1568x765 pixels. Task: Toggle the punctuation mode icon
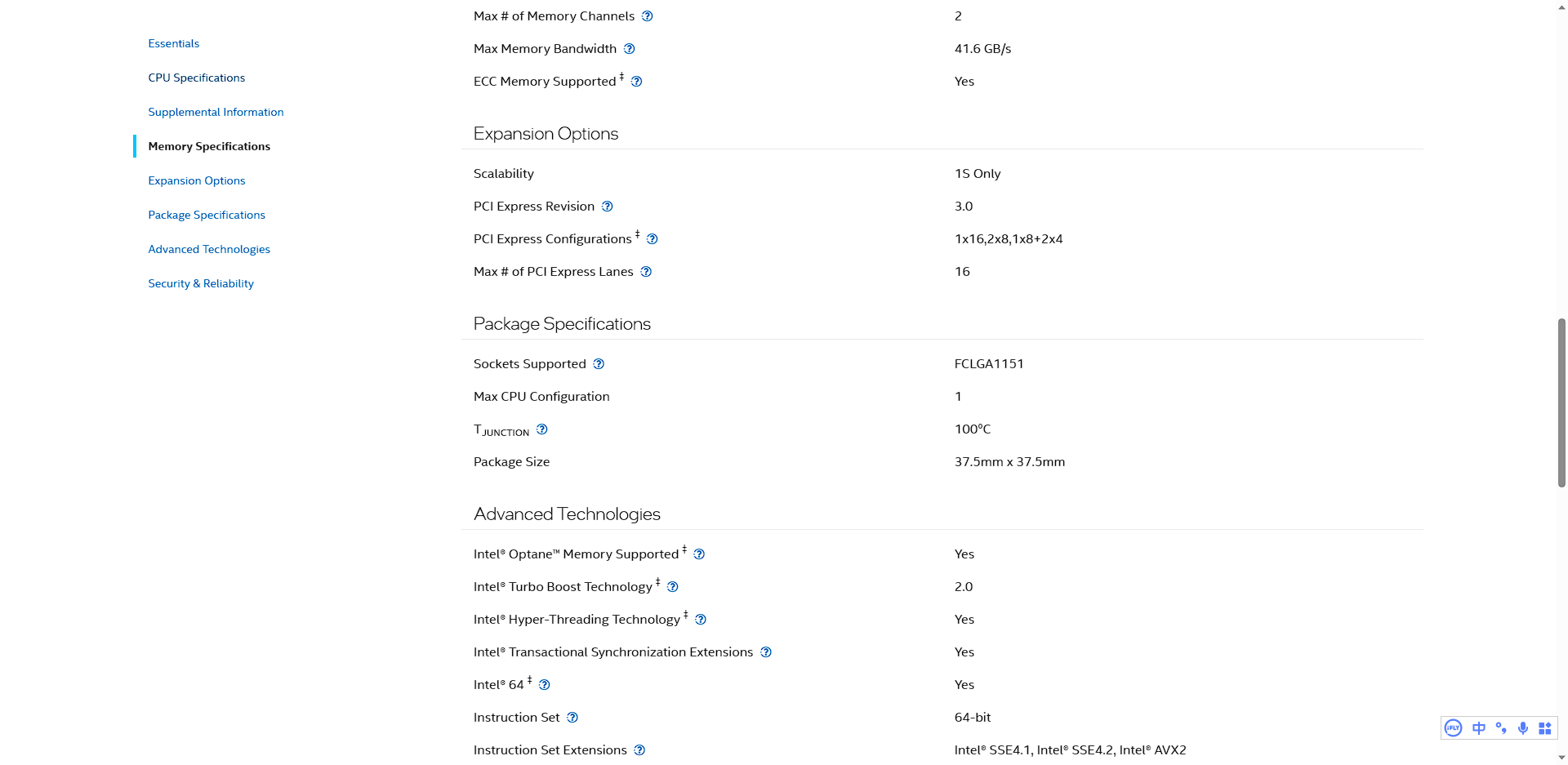click(x=1501, y=728)
